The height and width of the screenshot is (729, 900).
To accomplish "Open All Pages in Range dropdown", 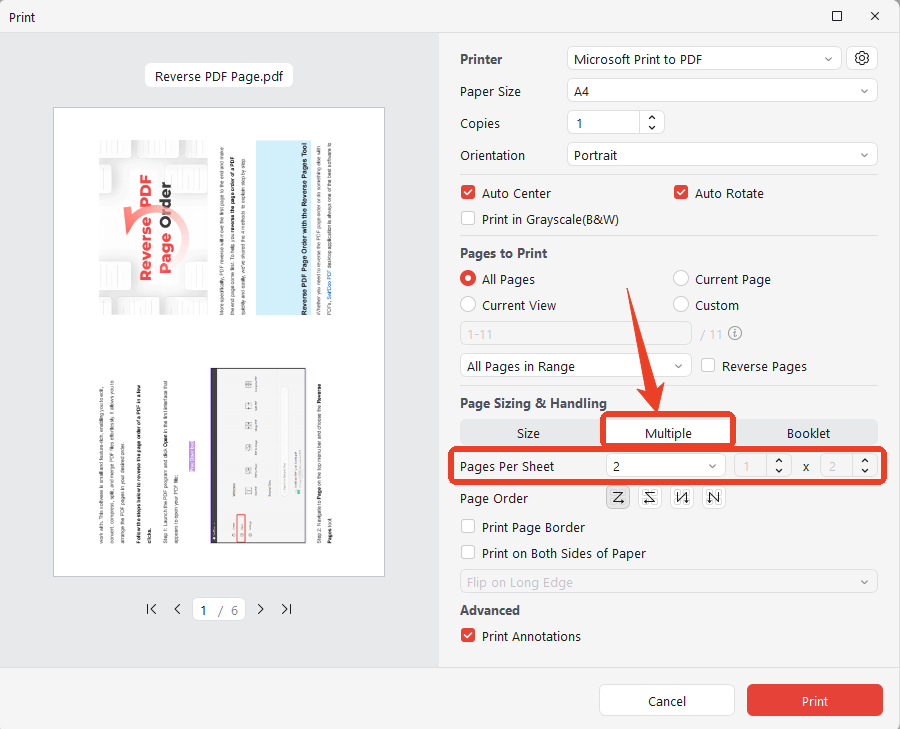I will pyautogui.click(x=576, y=366).
